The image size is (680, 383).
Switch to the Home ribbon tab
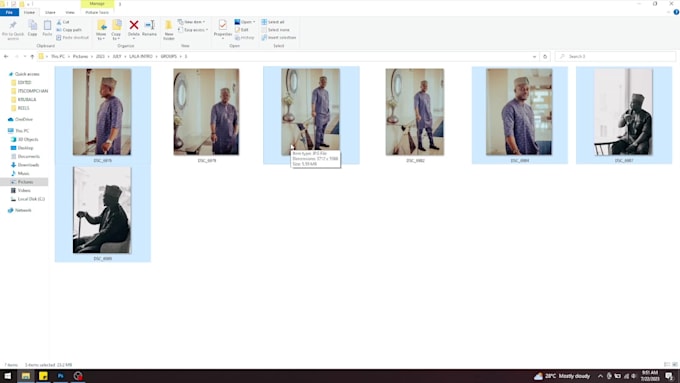point(29,13)
